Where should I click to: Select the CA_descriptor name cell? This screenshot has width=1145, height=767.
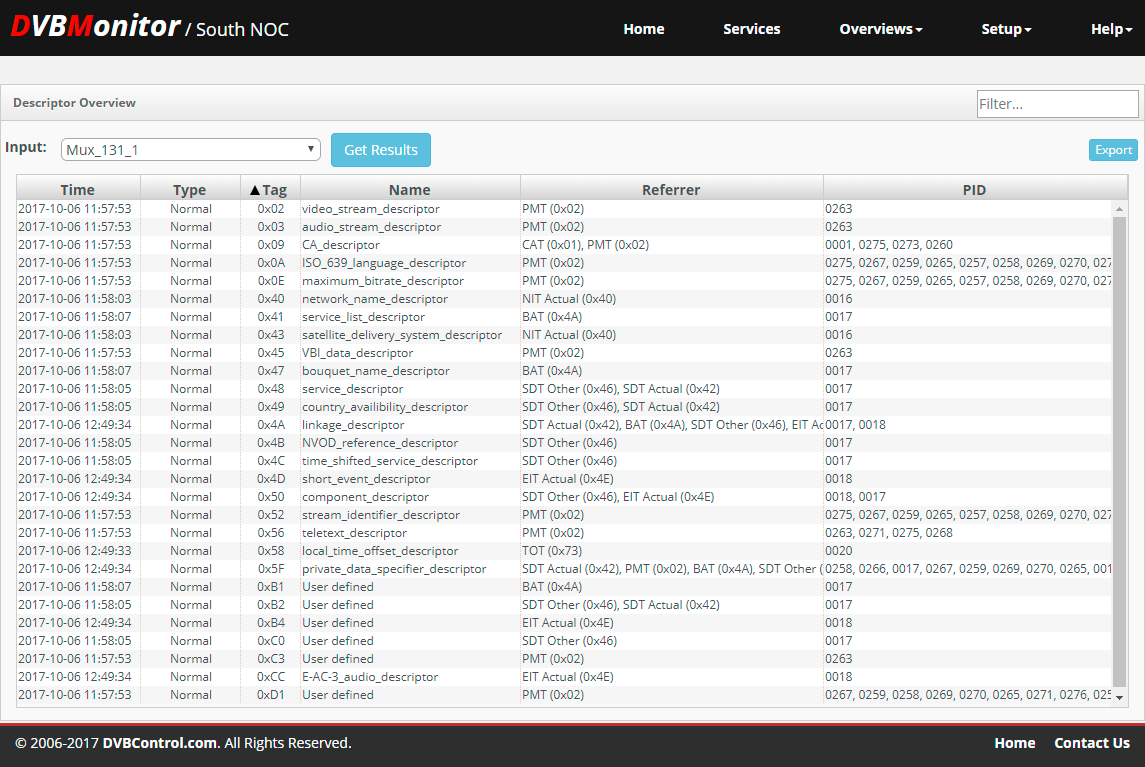341,245
